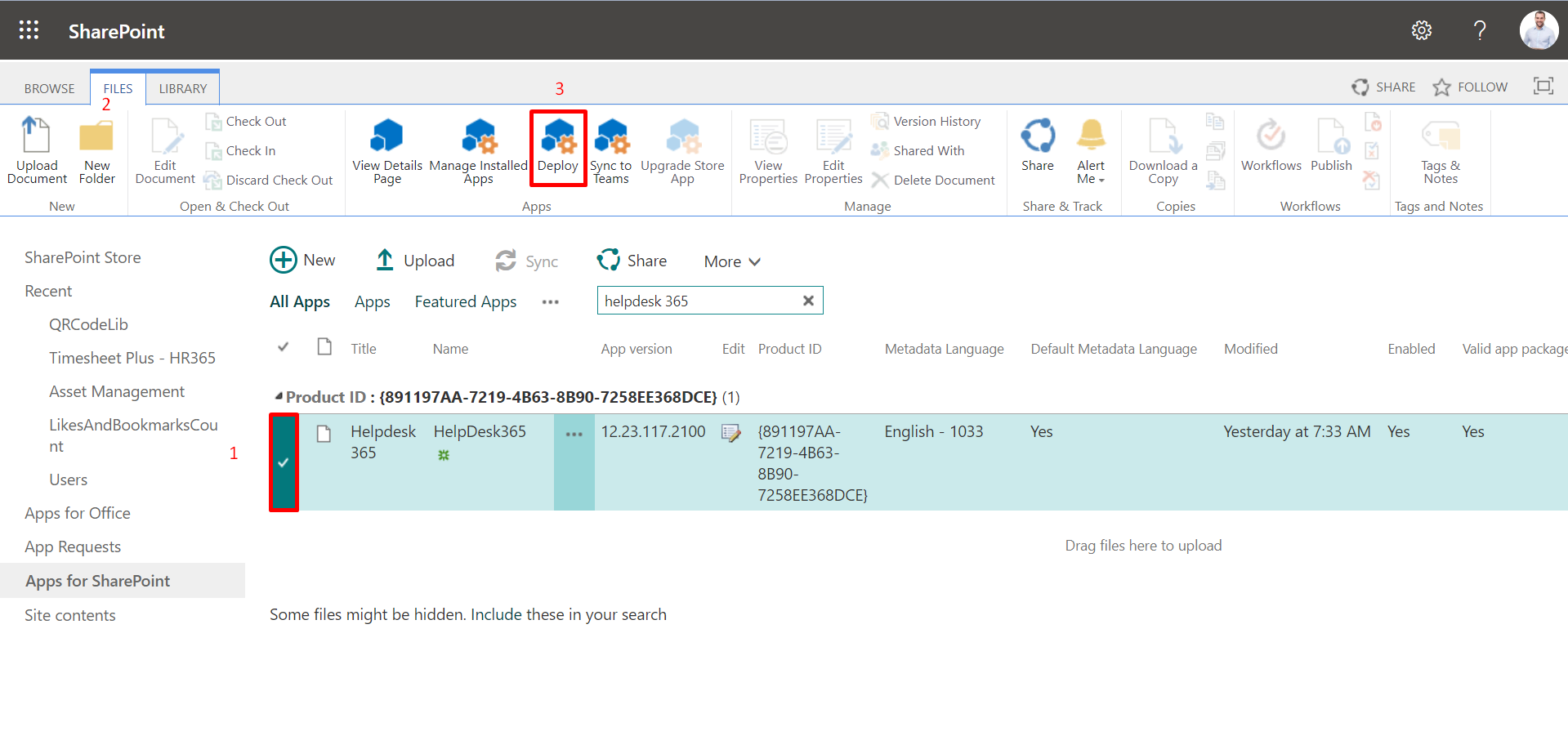The height and width of the screenshot is (736, 1568).
Task: Create a New Folder from ribbon
Action: 96,153
